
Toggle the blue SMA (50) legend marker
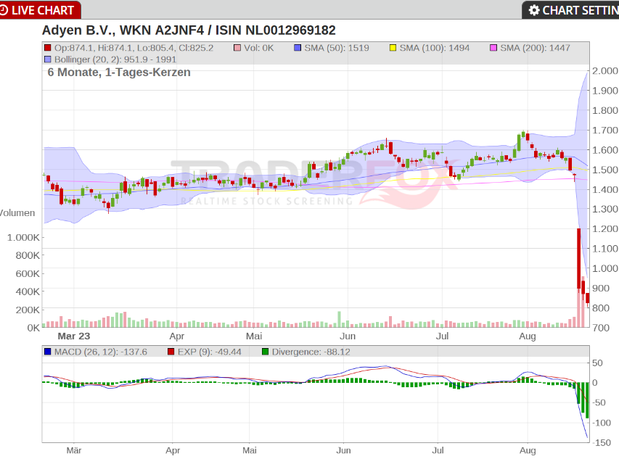coord(298,47)
